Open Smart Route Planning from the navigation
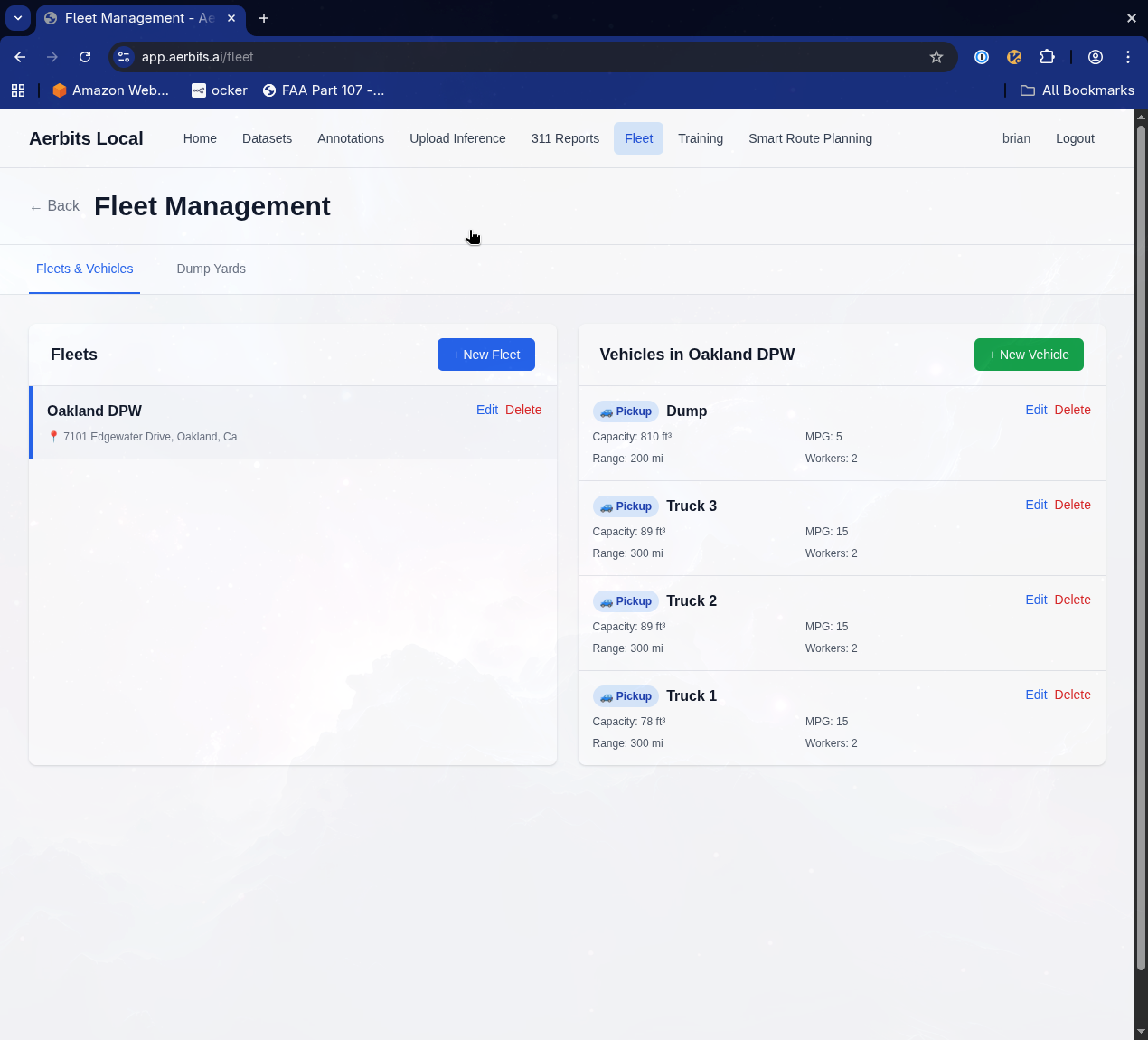1148x1040 pixels. point(810,138)
